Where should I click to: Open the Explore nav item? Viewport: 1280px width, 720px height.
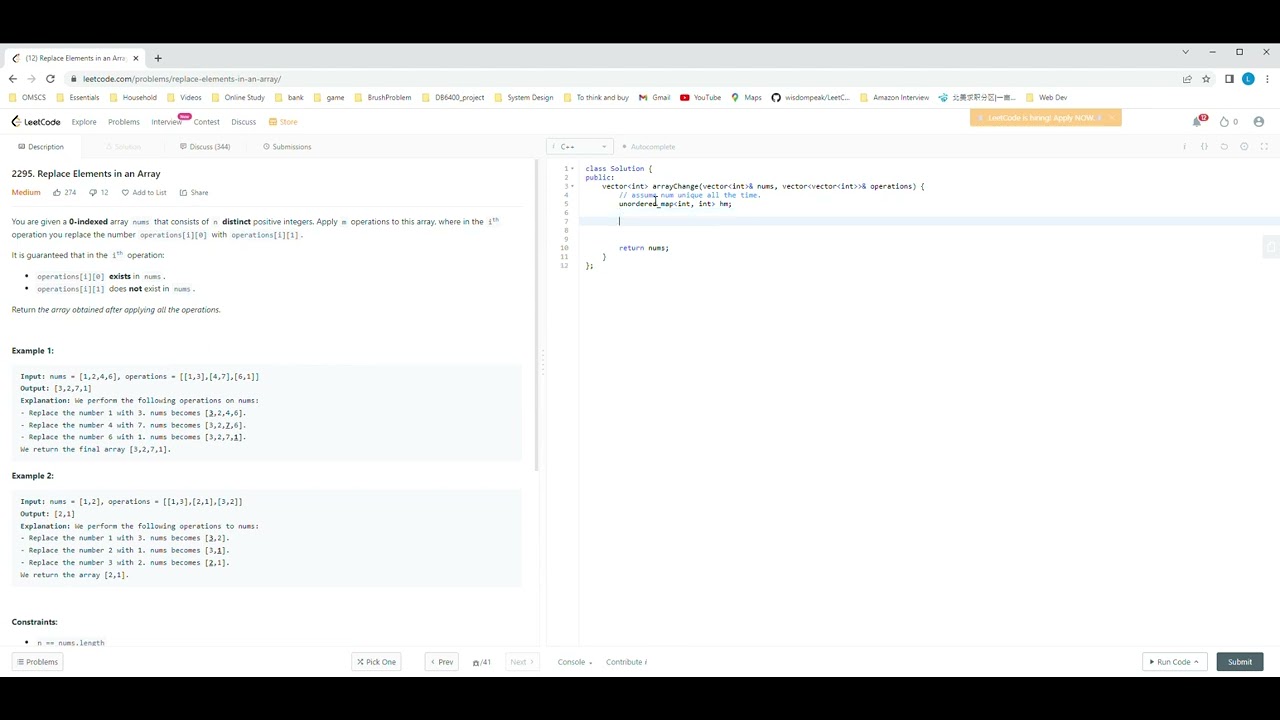[84, 122]
